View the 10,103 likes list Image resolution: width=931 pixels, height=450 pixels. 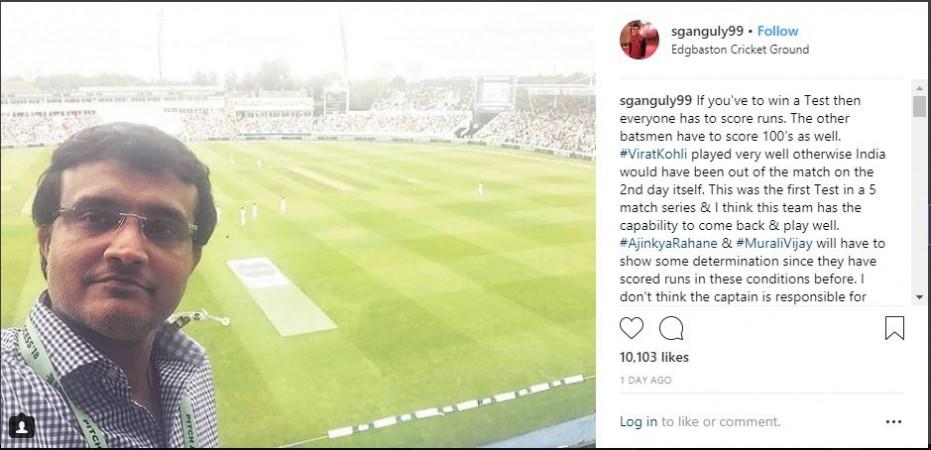pyautogui.click(x=654, y=357)
